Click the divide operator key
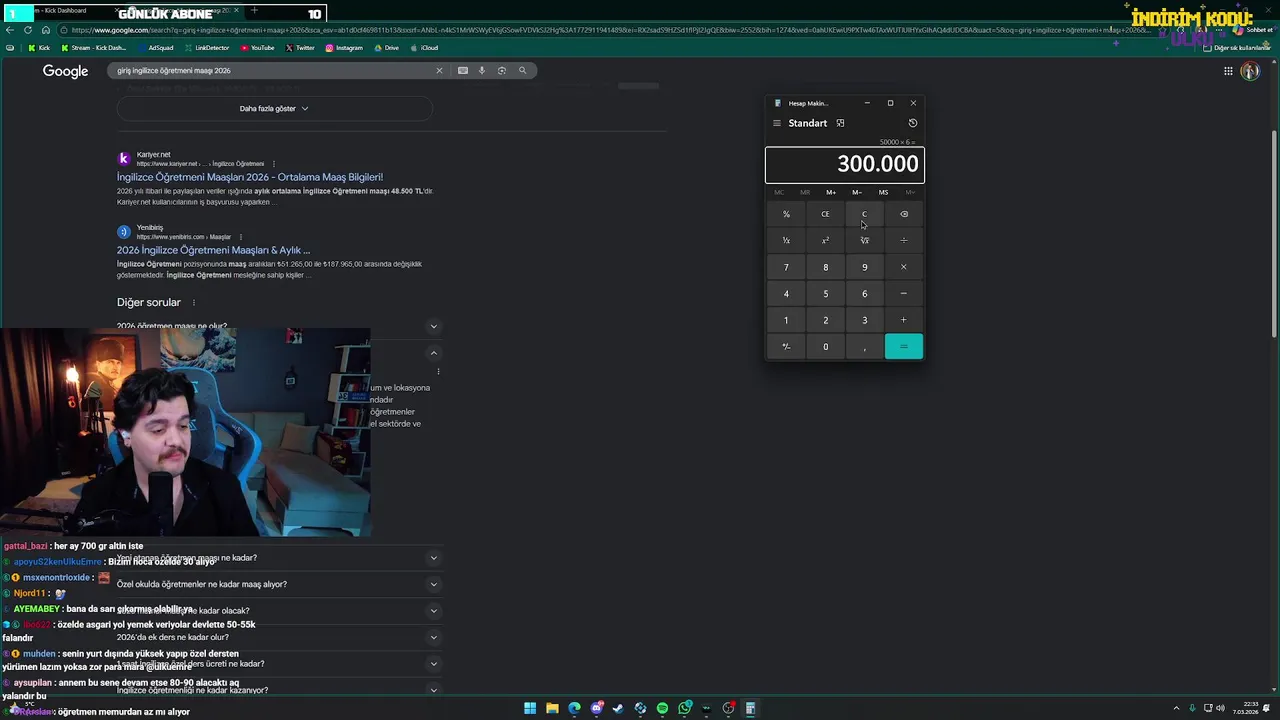Image resolution: width=1280 pixels, height=720 pixels. (904, 240)
